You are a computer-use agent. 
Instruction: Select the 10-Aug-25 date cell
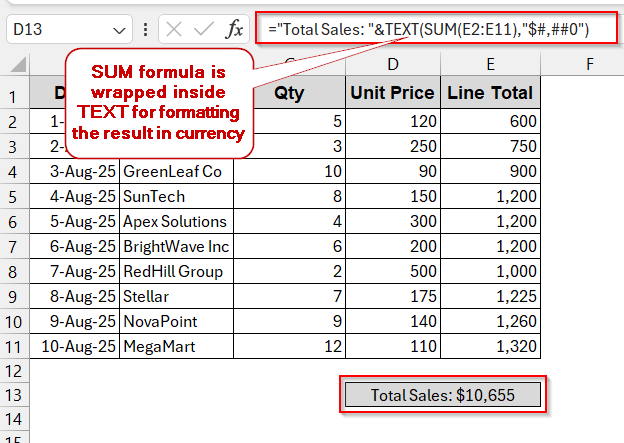pyautogui.click(x=75, y=346)
